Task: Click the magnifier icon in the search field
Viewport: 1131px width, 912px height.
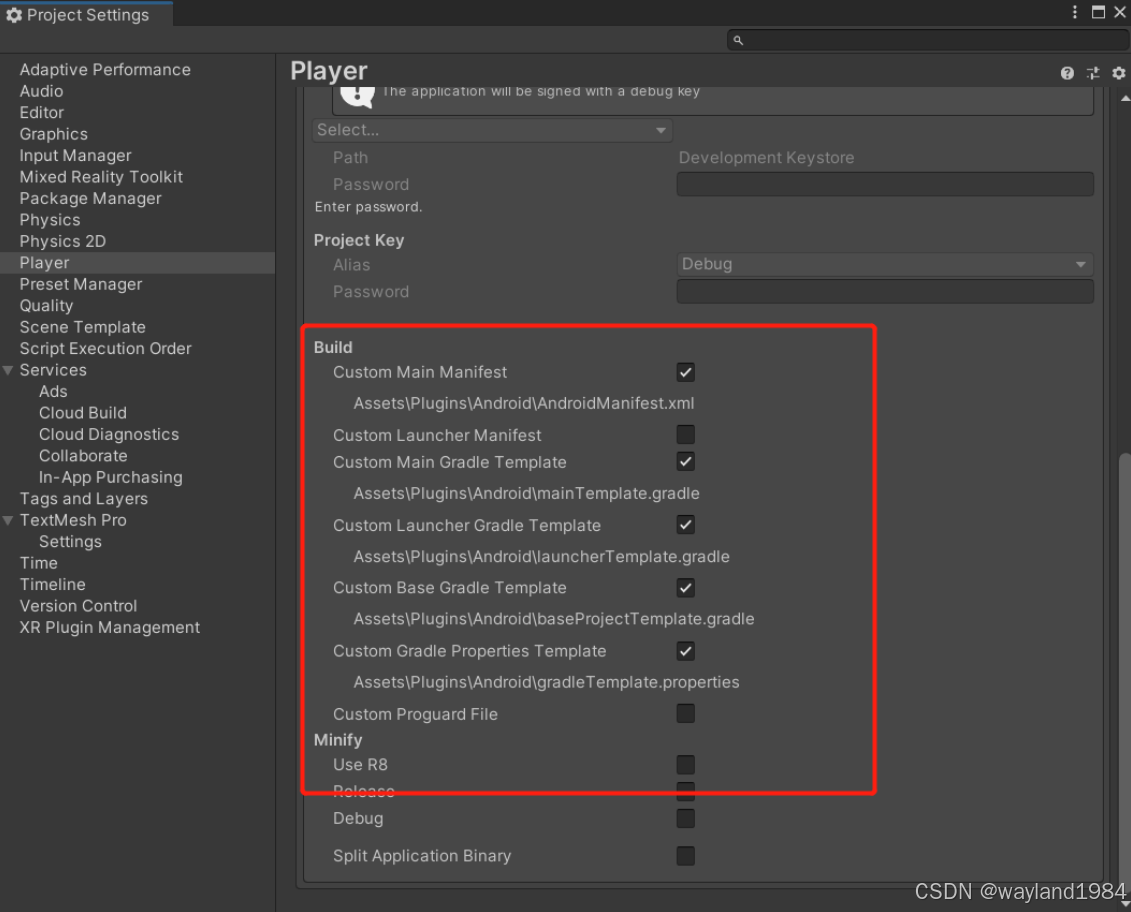Action: tap(737, 40)
